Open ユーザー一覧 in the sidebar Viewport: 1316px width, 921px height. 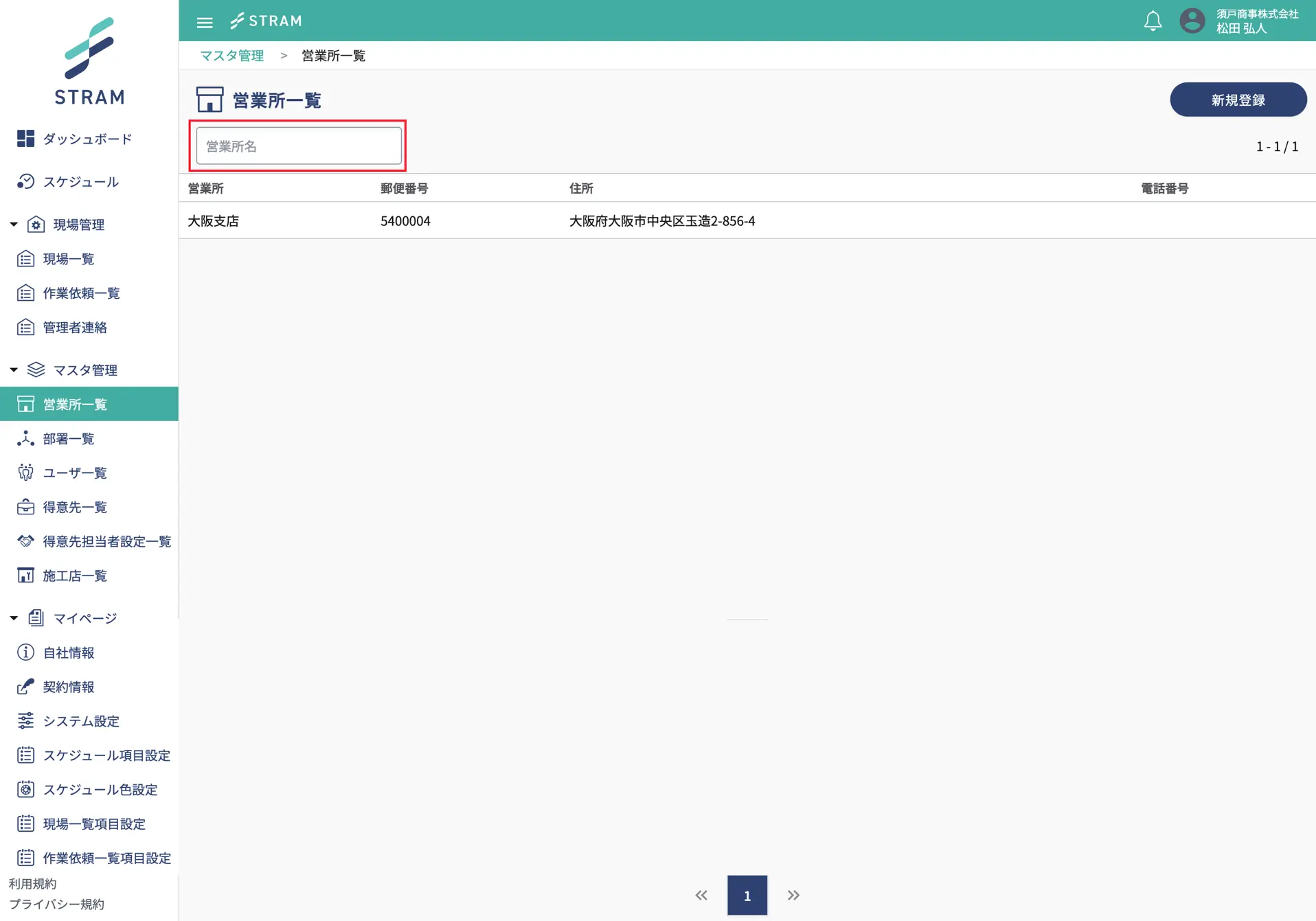point(75,473)
